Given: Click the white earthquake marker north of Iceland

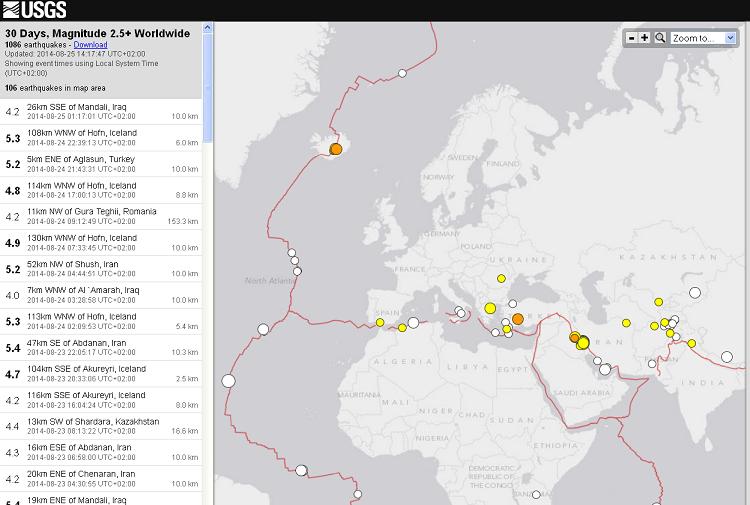Looking at the screenshot, I should coord(402,73).
